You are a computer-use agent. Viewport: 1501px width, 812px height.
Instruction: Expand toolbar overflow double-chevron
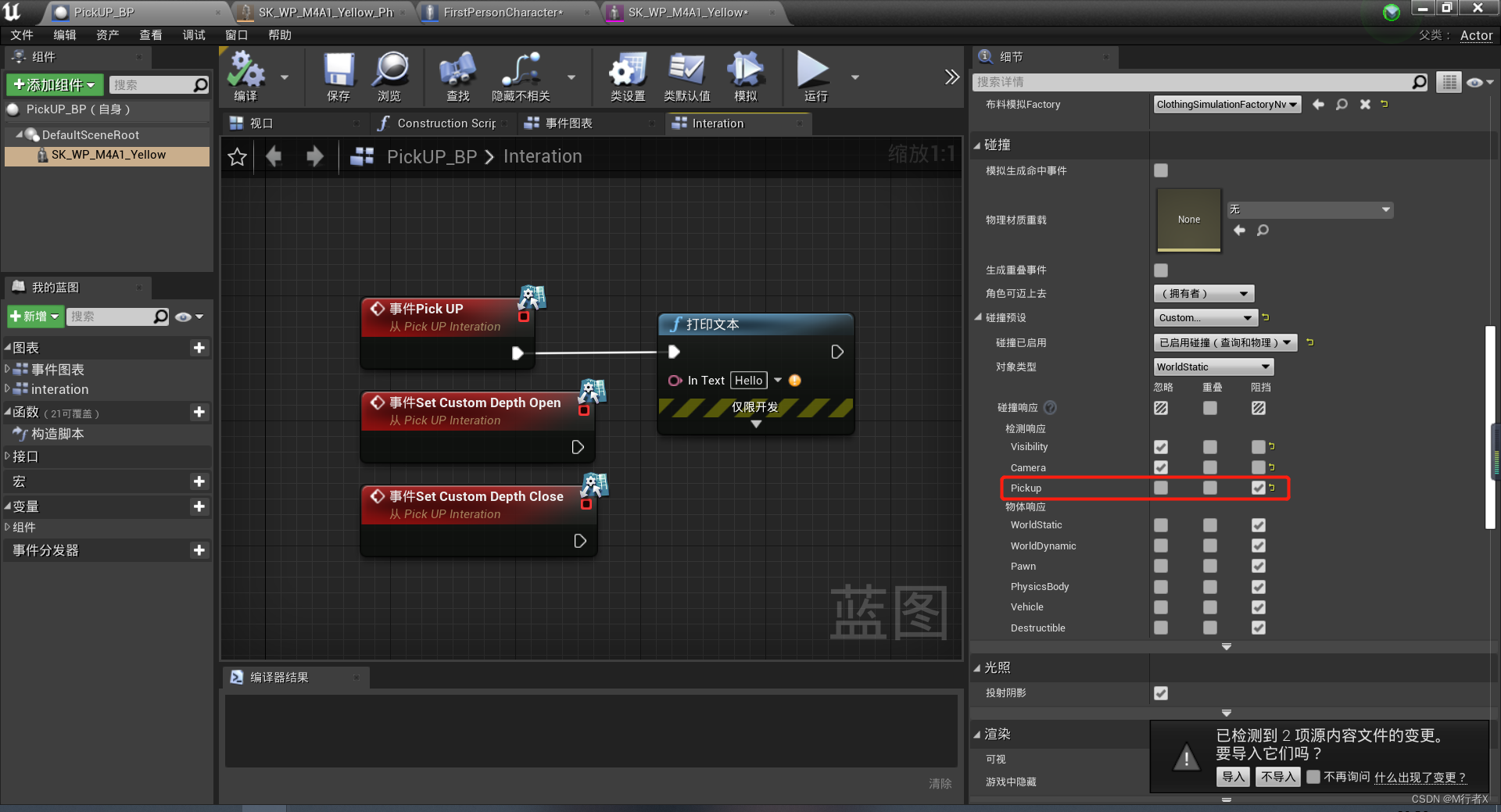(951, 77)
